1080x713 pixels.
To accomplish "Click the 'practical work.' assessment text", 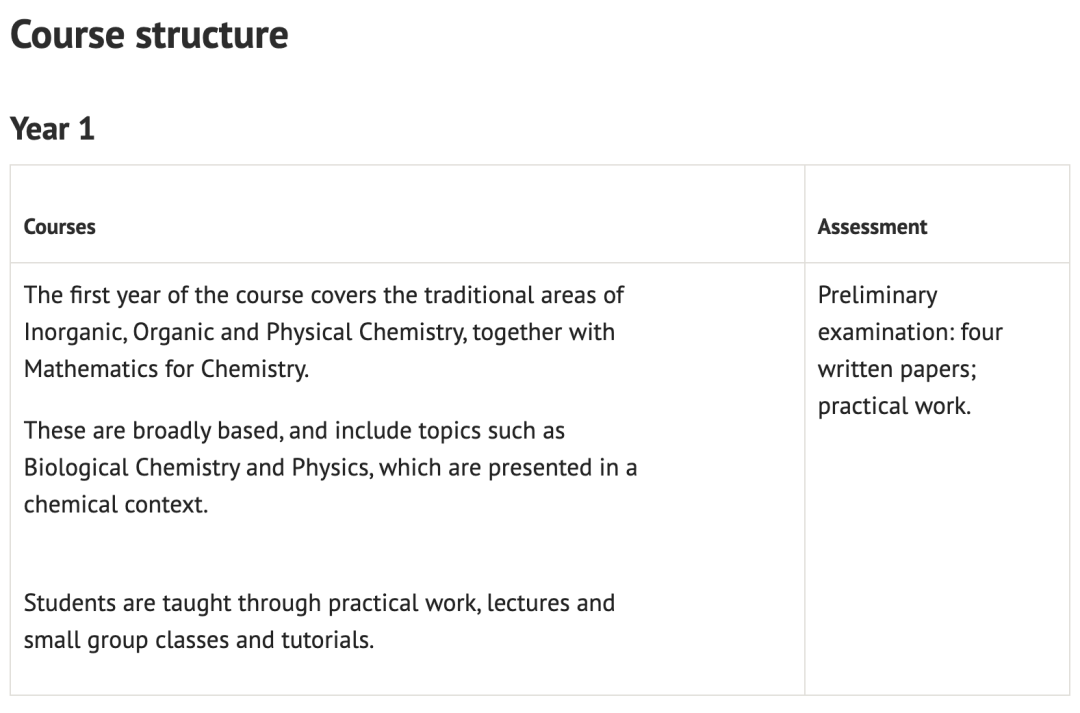I will (x=894, y=406).
